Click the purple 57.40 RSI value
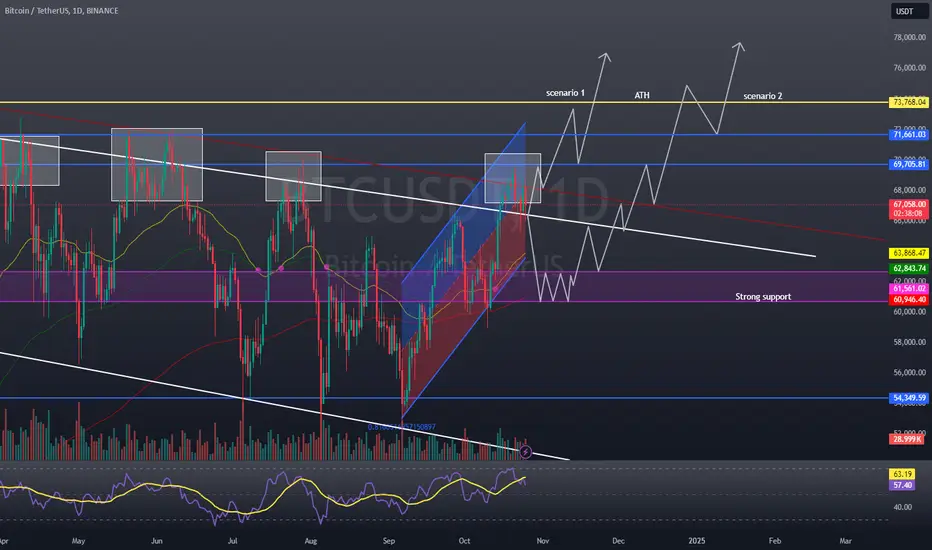This screenshot has width=932, height=550. point(902,485)
